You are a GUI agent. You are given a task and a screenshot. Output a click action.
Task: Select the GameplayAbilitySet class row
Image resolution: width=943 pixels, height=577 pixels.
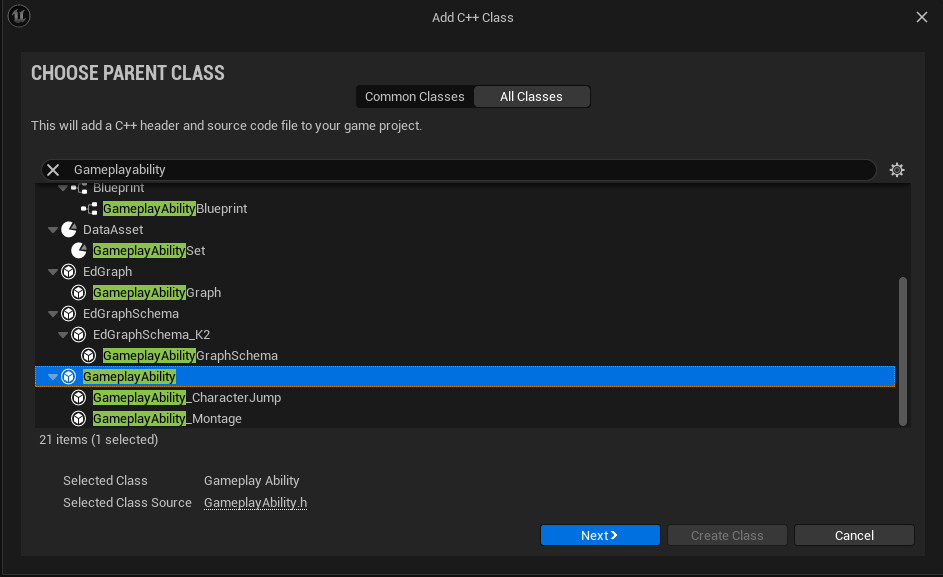[465, 251]
